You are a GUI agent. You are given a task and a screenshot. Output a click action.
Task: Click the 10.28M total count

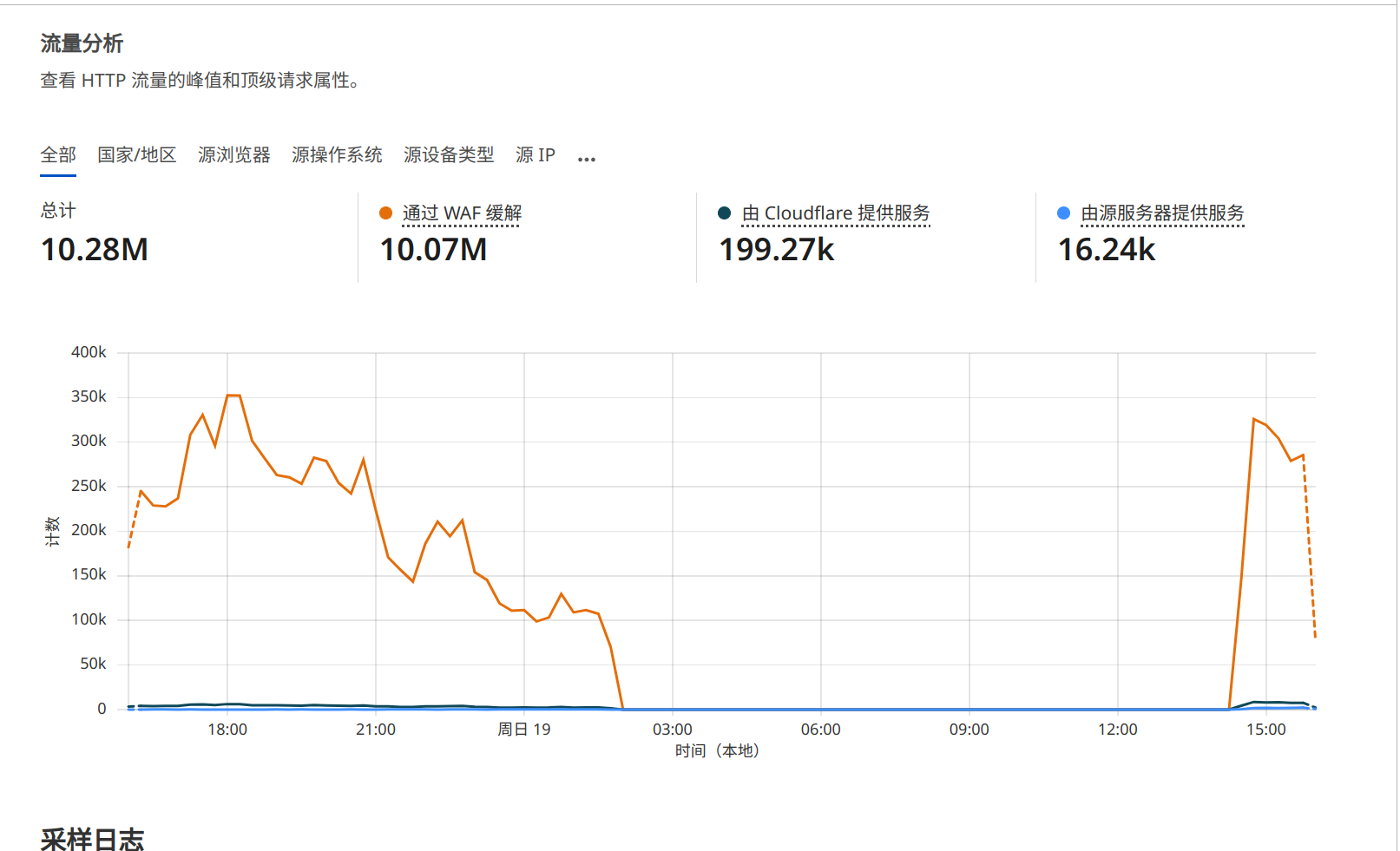95,250
